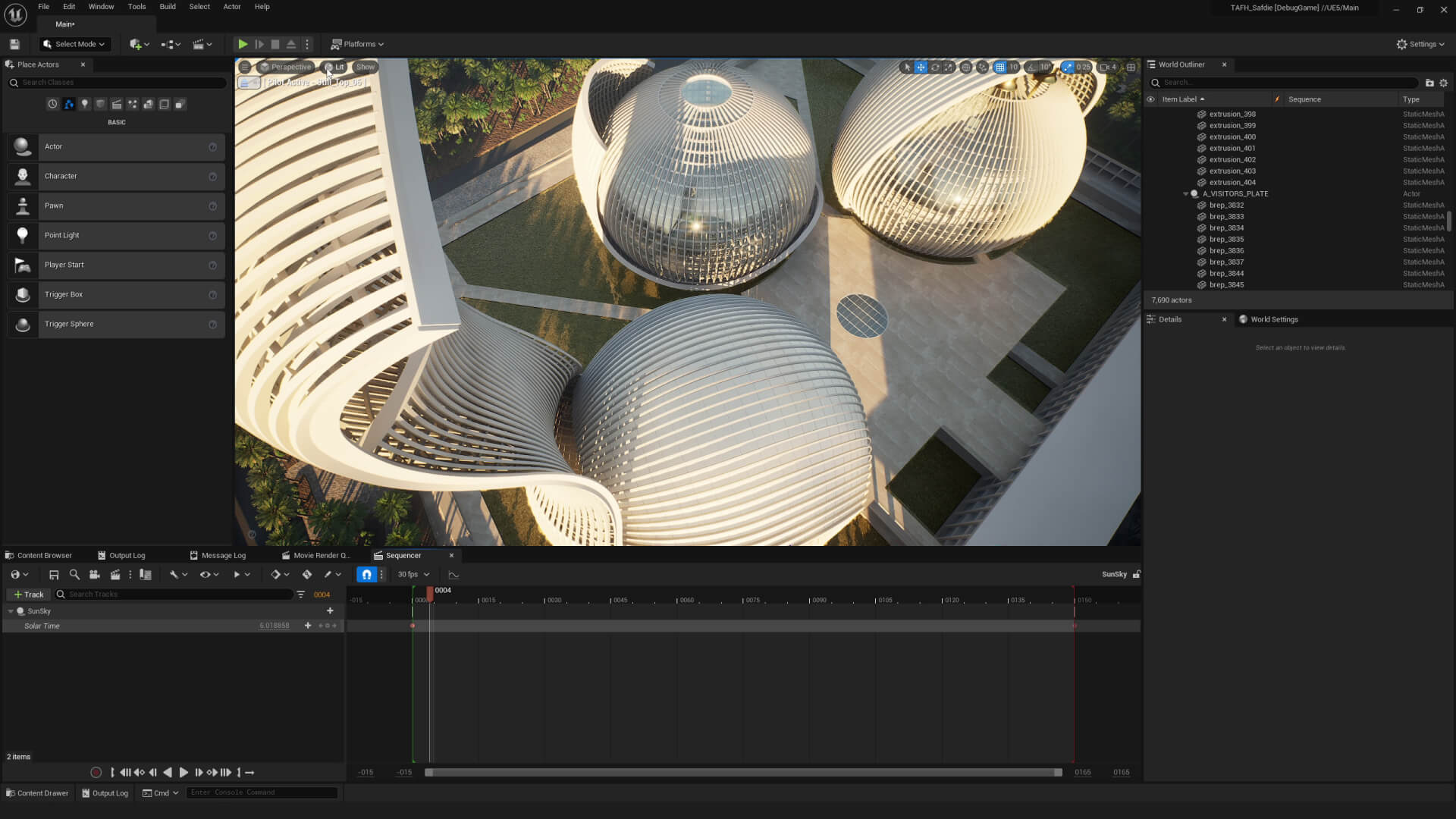Open the Content Drawer at the bottom
Image resolution: width=1456 pixels, height=819 pixels.
[37, 792]
